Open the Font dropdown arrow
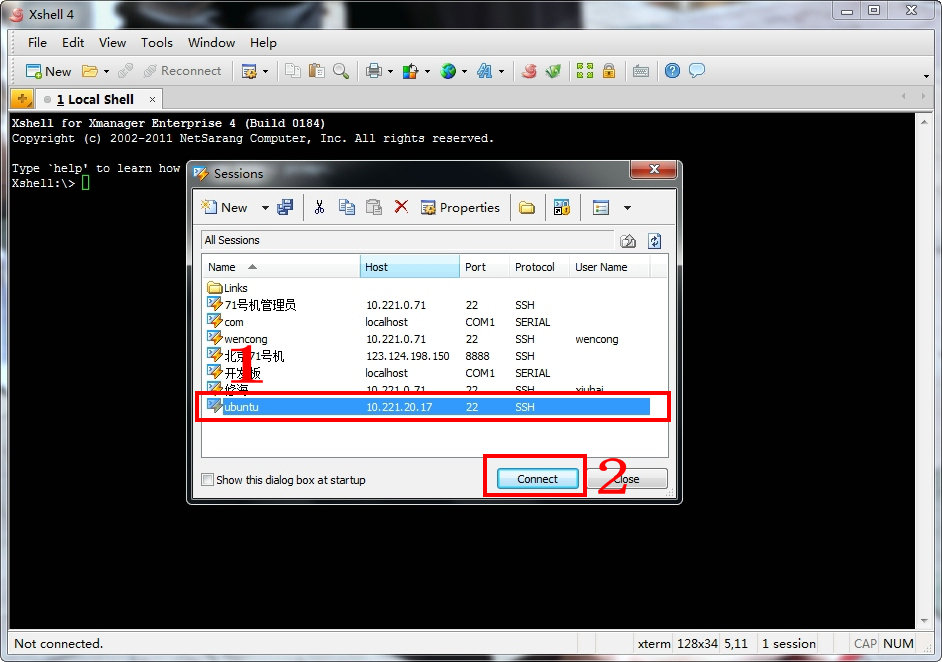 (502, 72)
